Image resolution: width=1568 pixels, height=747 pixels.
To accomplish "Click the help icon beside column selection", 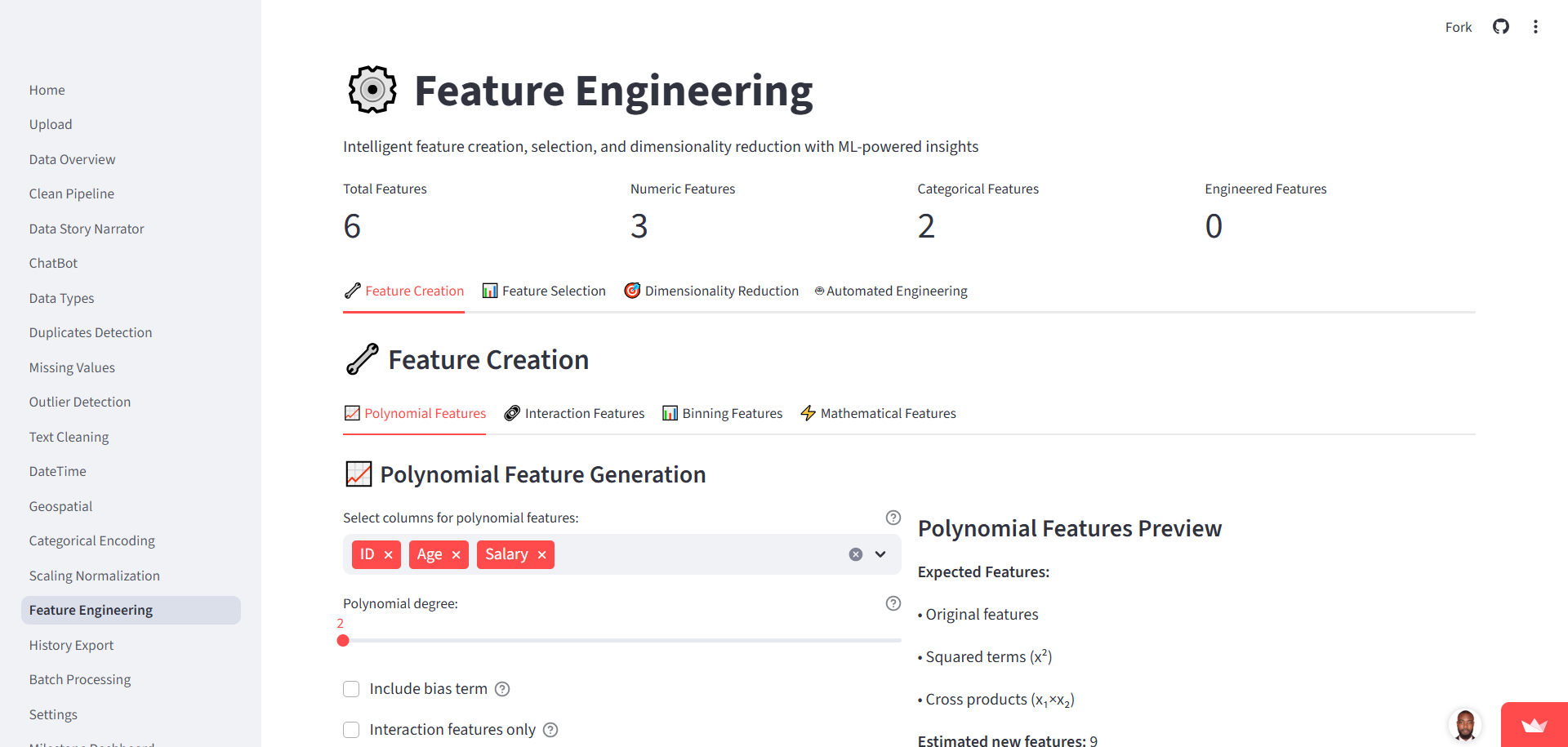I will coord(893,517).
